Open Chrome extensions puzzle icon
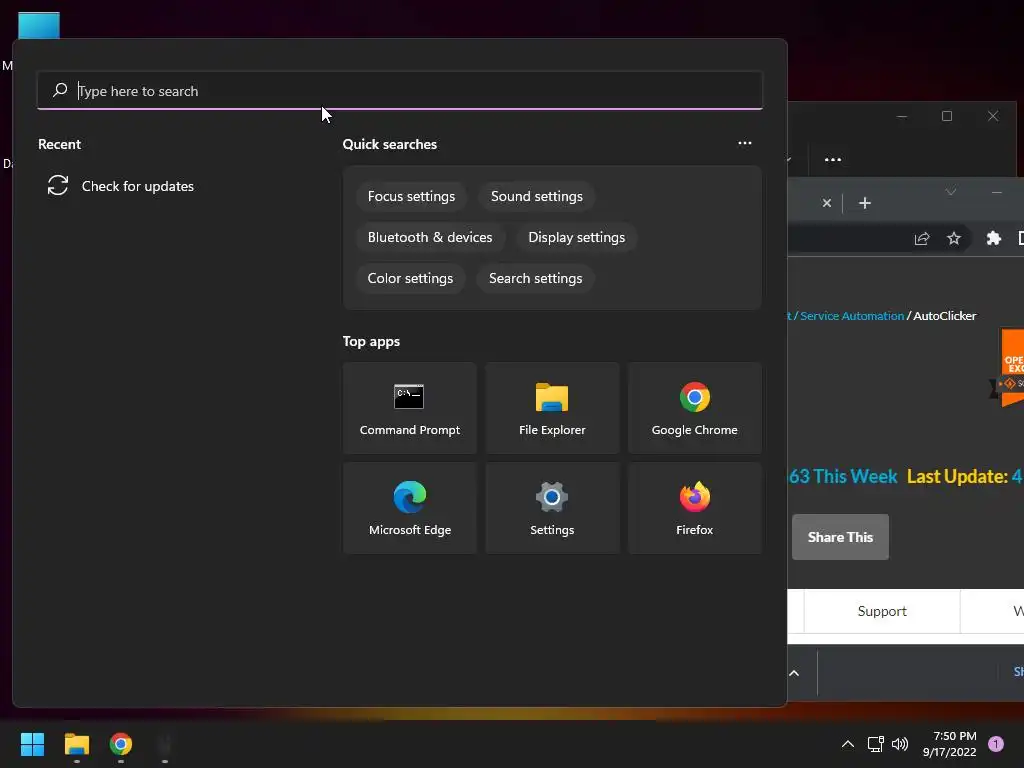The width and height of the screenshot is (1024, 768). click(993, 238)
